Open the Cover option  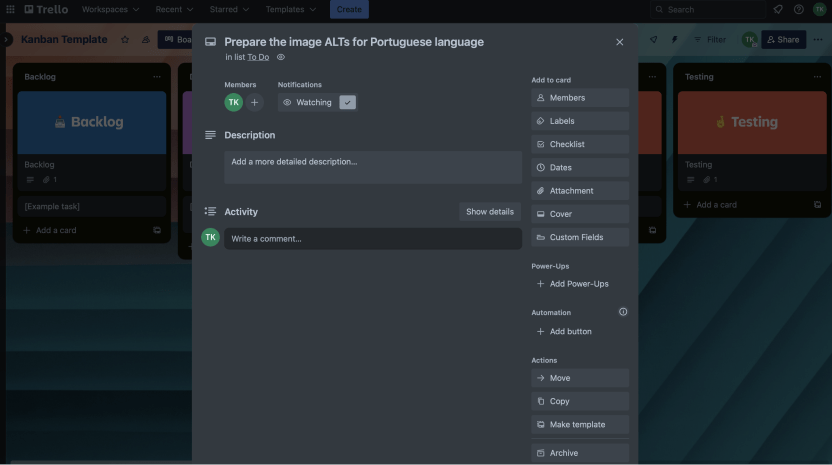(x=580, y=214)
